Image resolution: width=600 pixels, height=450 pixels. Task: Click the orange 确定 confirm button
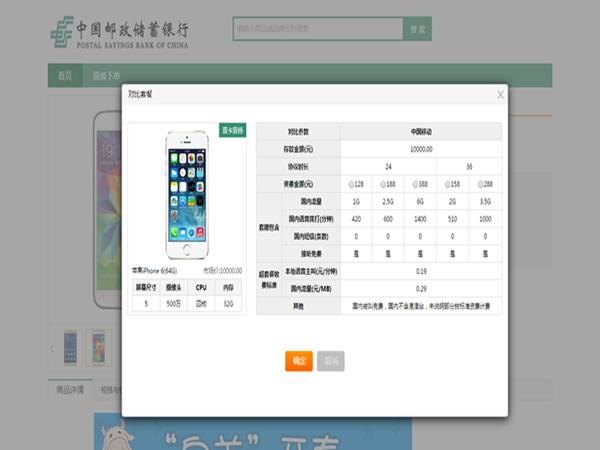299,361
